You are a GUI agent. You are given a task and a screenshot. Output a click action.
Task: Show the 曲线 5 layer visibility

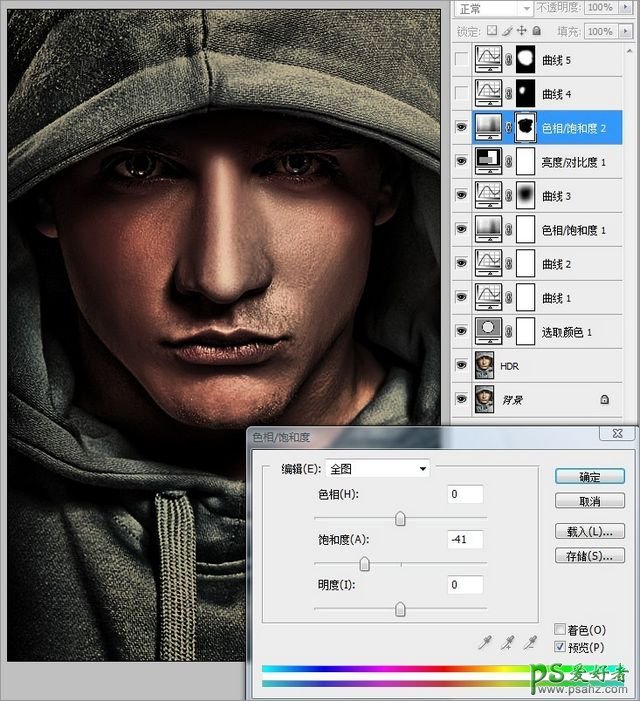460,60
